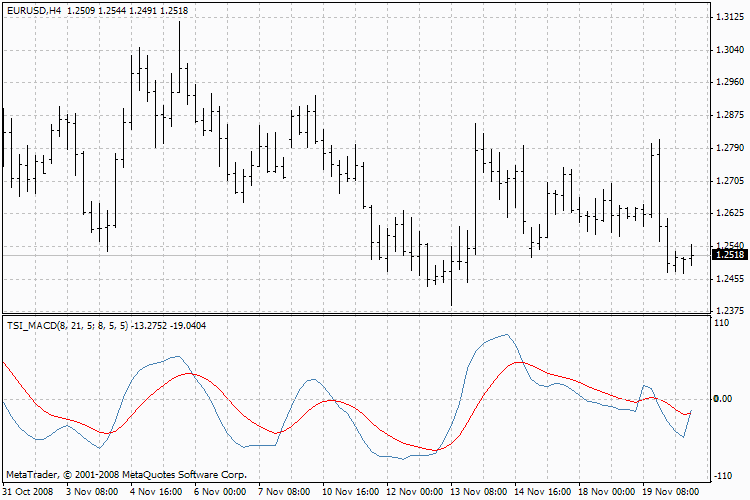
Task: Select the 31 Oct 2008 date label
Action: point(28,491)
